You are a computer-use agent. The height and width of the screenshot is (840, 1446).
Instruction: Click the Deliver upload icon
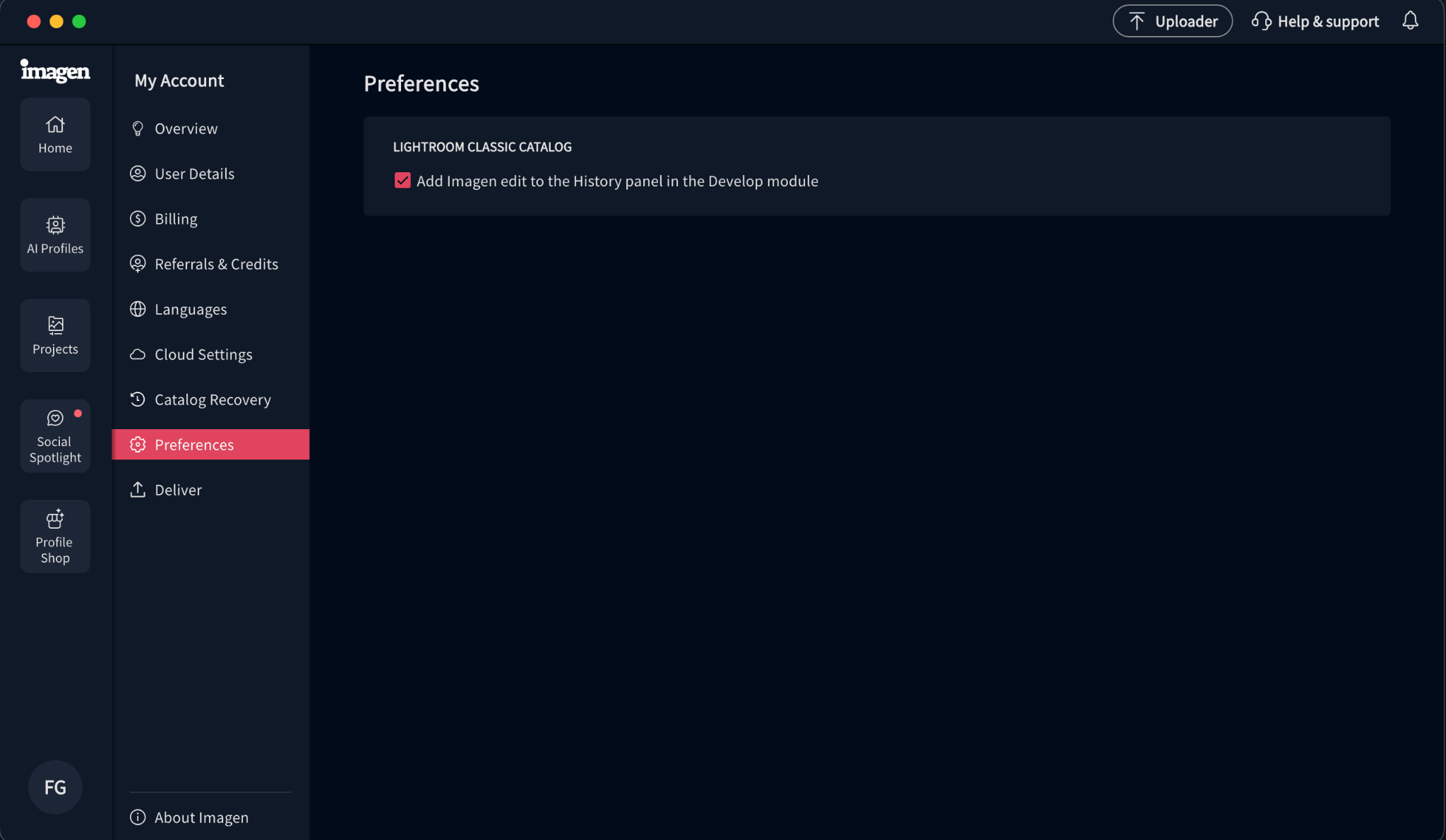click(x=138, y=490)
